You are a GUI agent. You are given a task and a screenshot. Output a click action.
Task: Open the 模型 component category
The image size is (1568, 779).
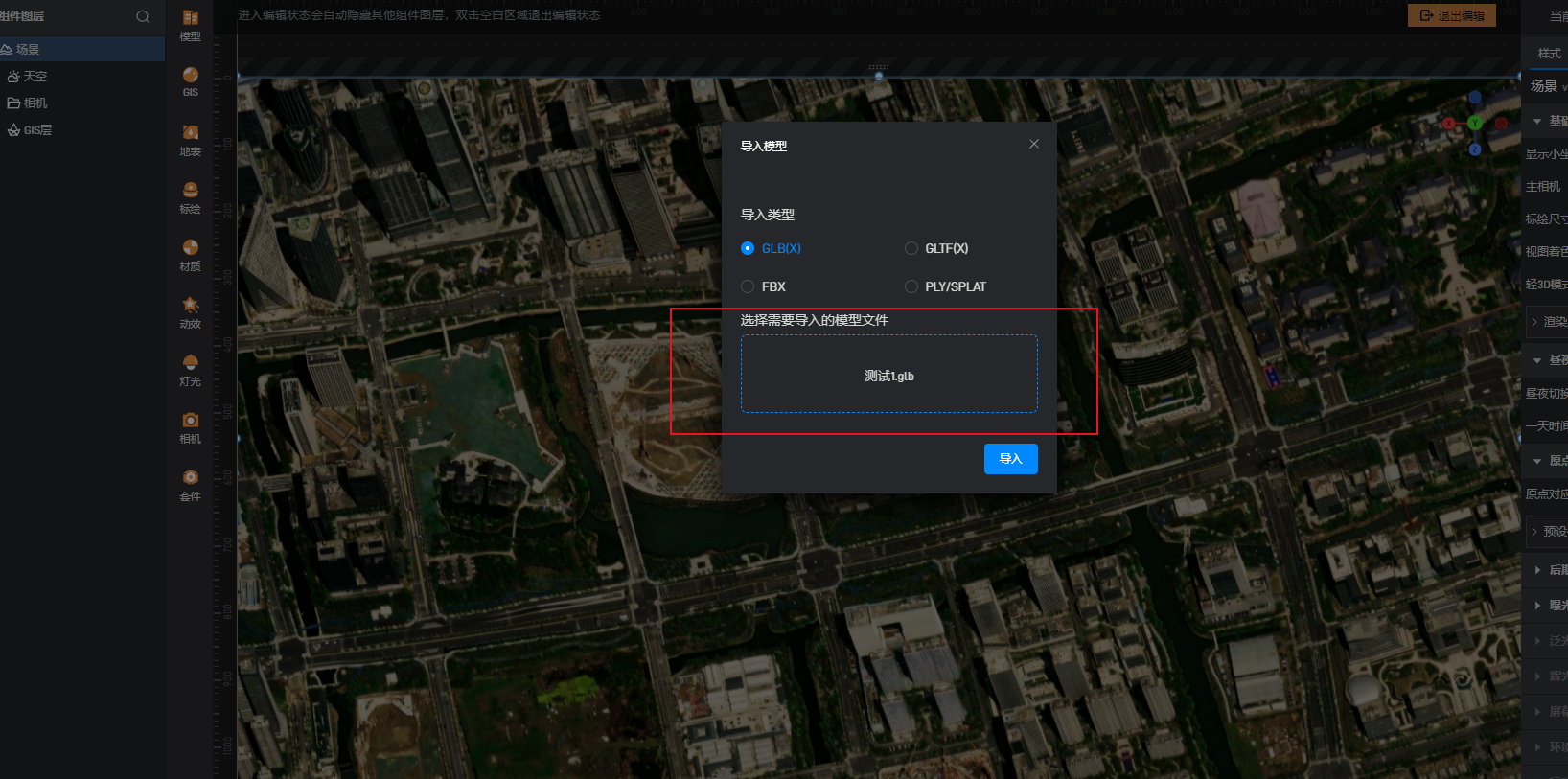click(x=191, y=26)
